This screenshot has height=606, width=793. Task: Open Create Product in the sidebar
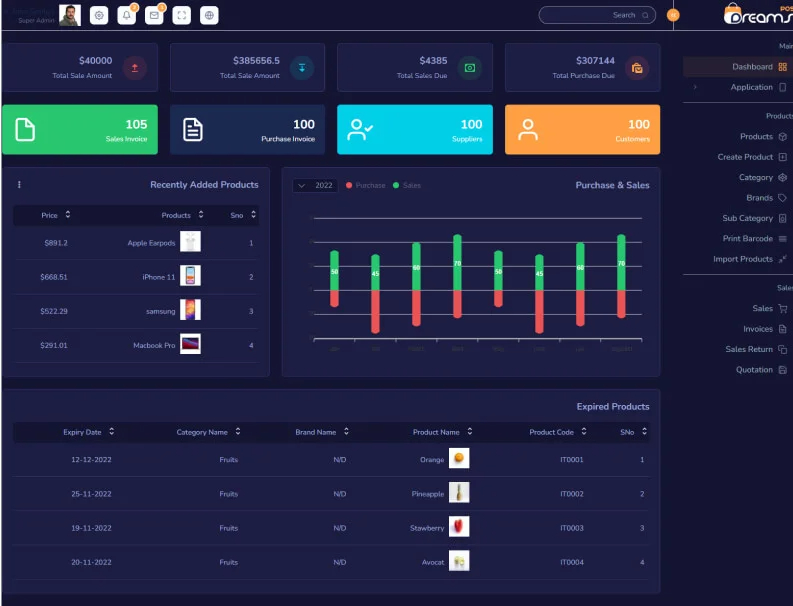745,157
